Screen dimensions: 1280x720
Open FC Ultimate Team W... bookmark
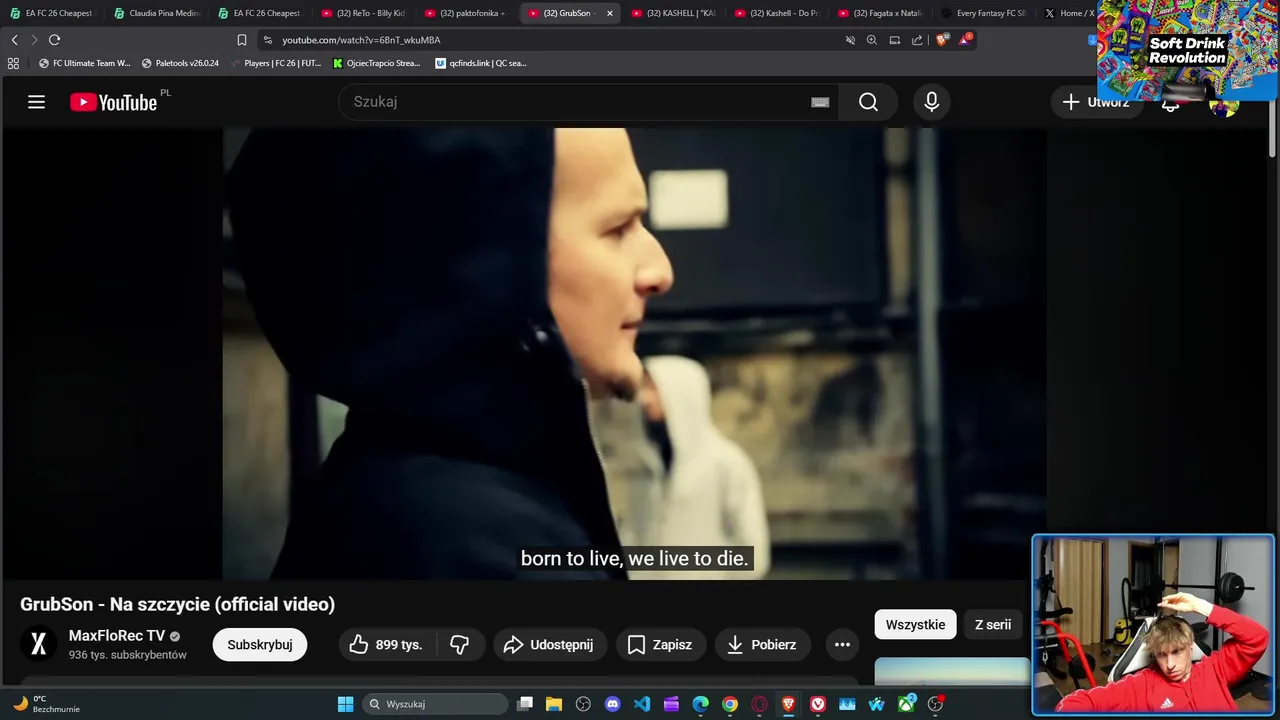[x=84, y=63]
